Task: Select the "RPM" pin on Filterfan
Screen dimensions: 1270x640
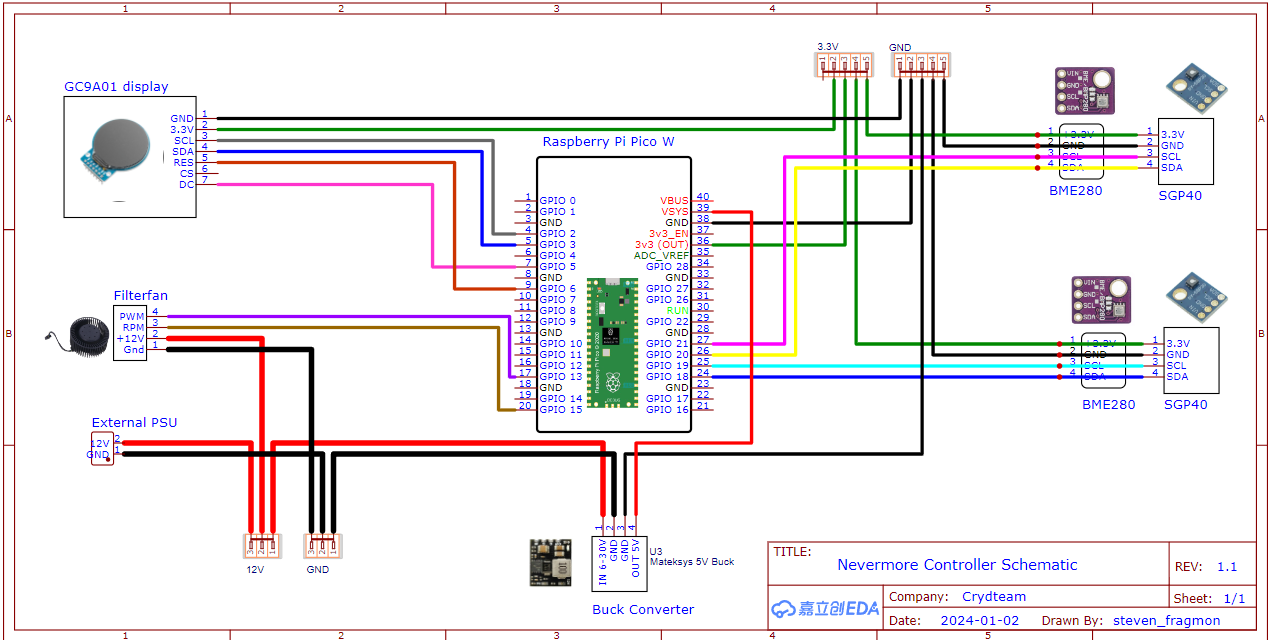Action: pyautogui.click(x=133, y=328)
